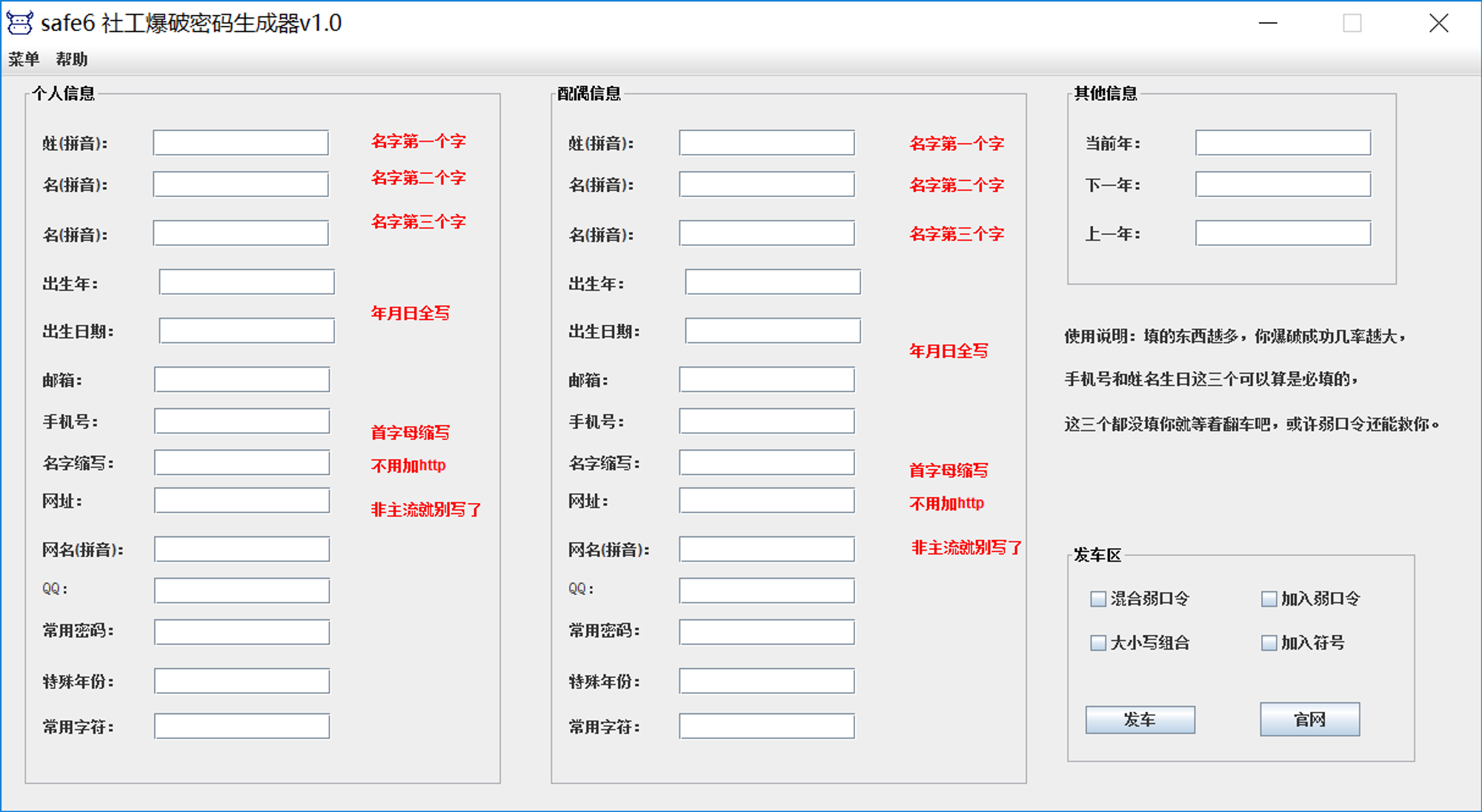Focus the 上一年 input box
This screenshot has height=812, width=1482.
(1283, 233)
